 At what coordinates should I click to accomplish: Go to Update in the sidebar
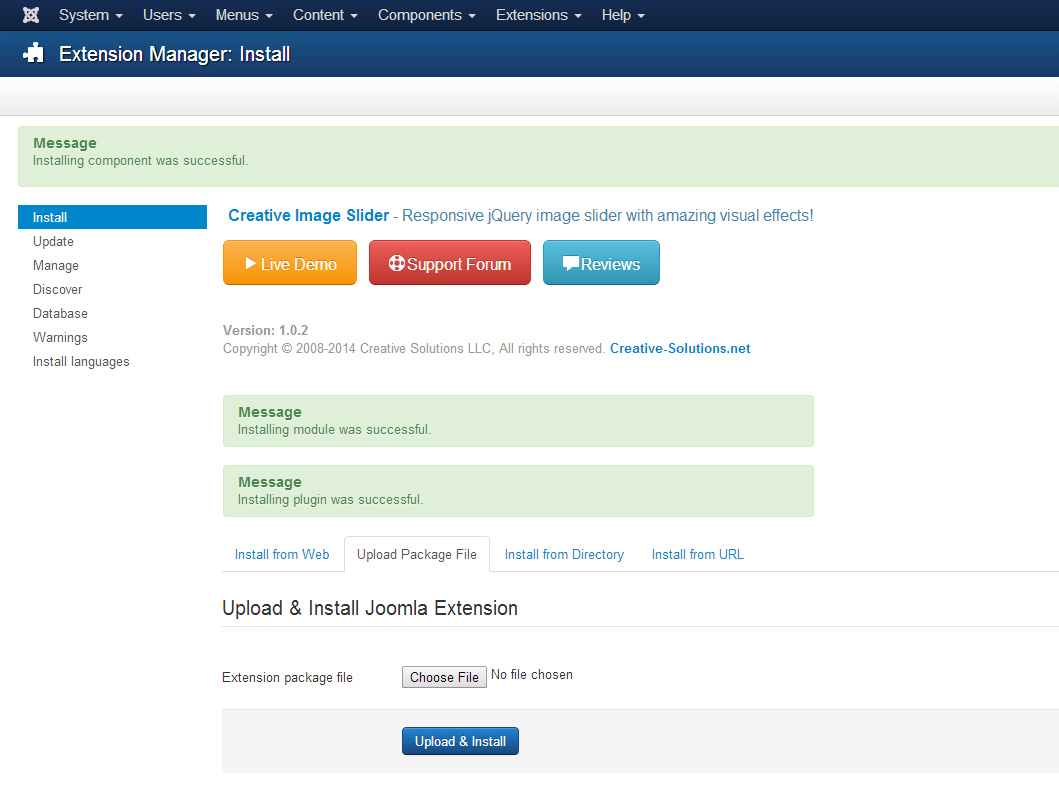point(53,241)
